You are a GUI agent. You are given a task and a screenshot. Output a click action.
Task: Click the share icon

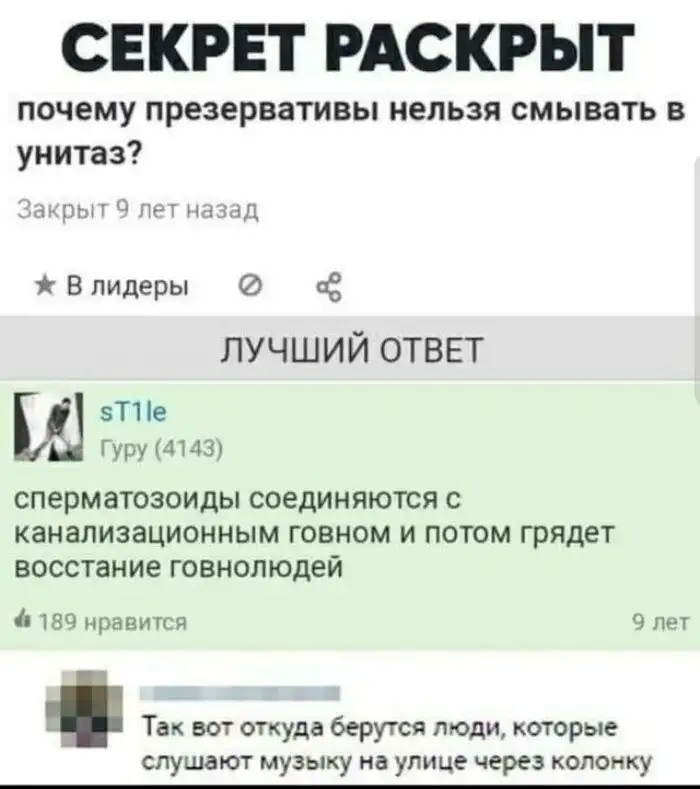330,288
